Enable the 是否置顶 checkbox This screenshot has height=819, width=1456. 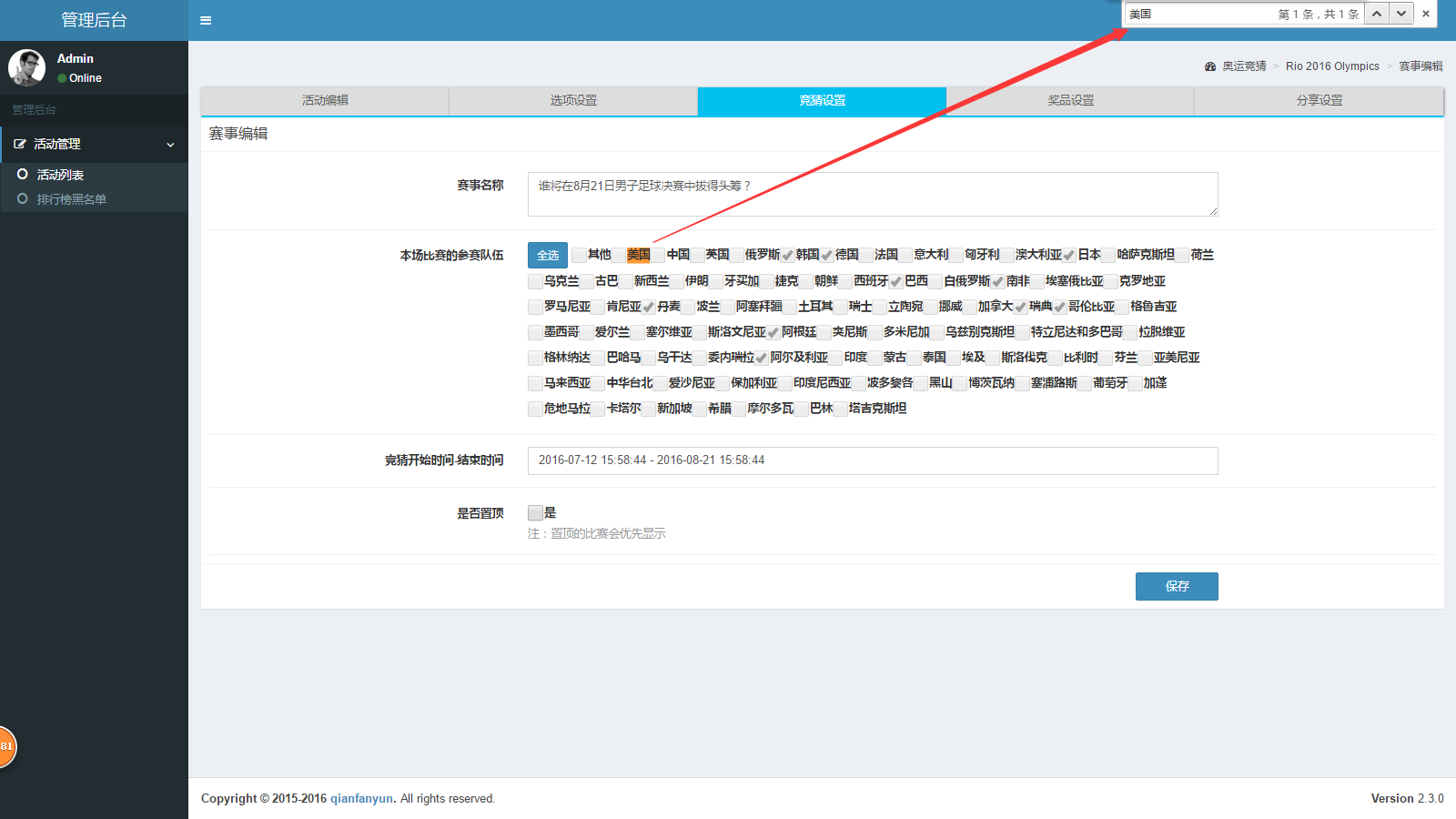535,513
